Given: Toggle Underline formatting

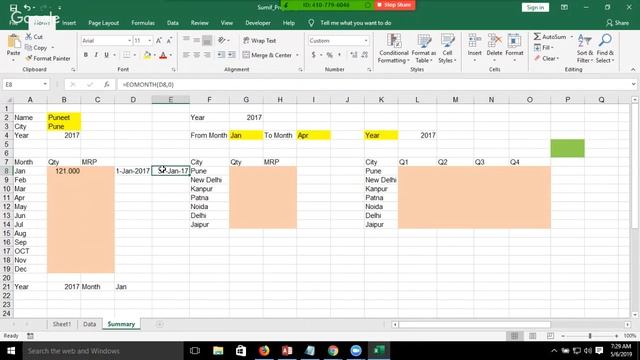Looking at the screenshot, I should coord(107,55).
